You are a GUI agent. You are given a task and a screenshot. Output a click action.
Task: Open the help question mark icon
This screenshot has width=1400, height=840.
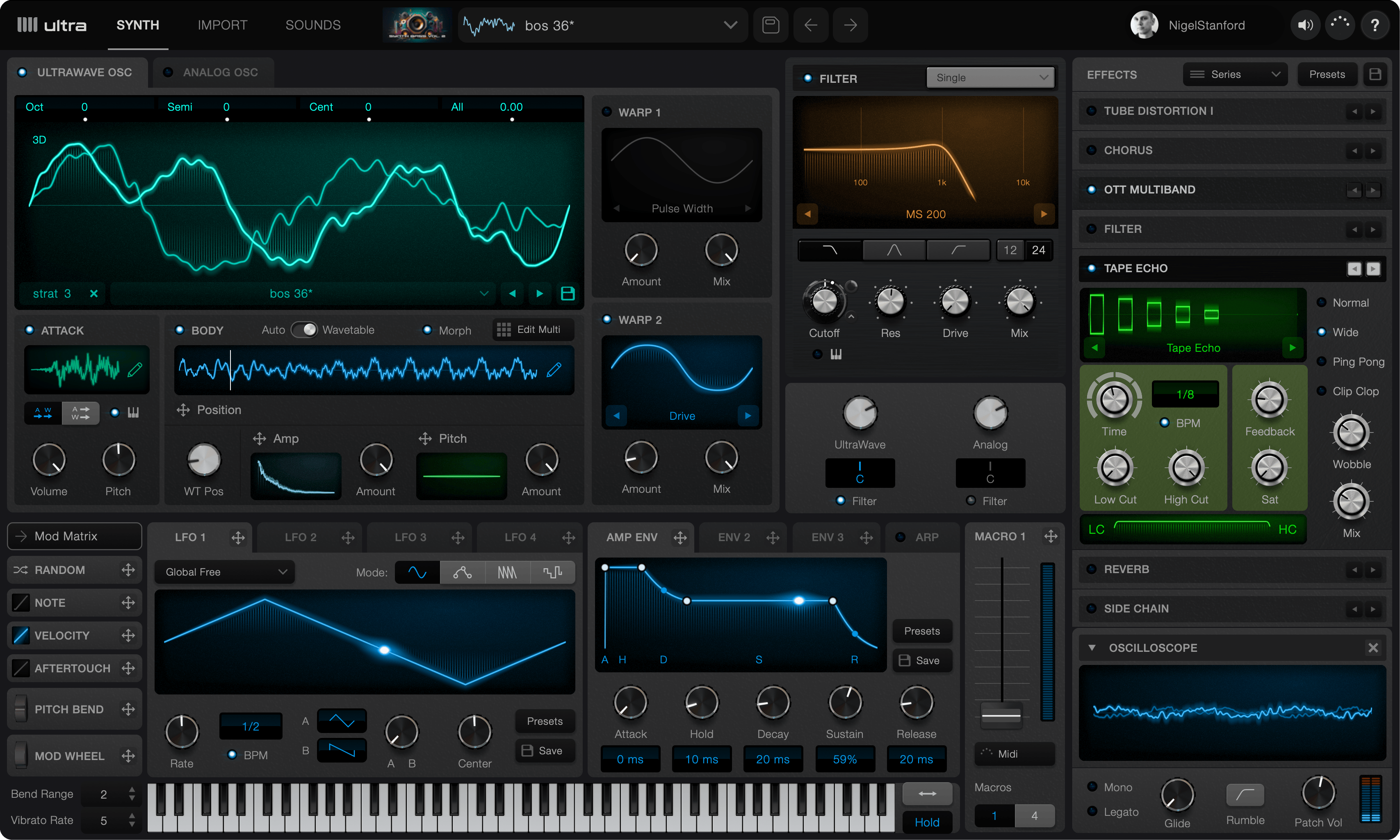[x=1375, y=25]
